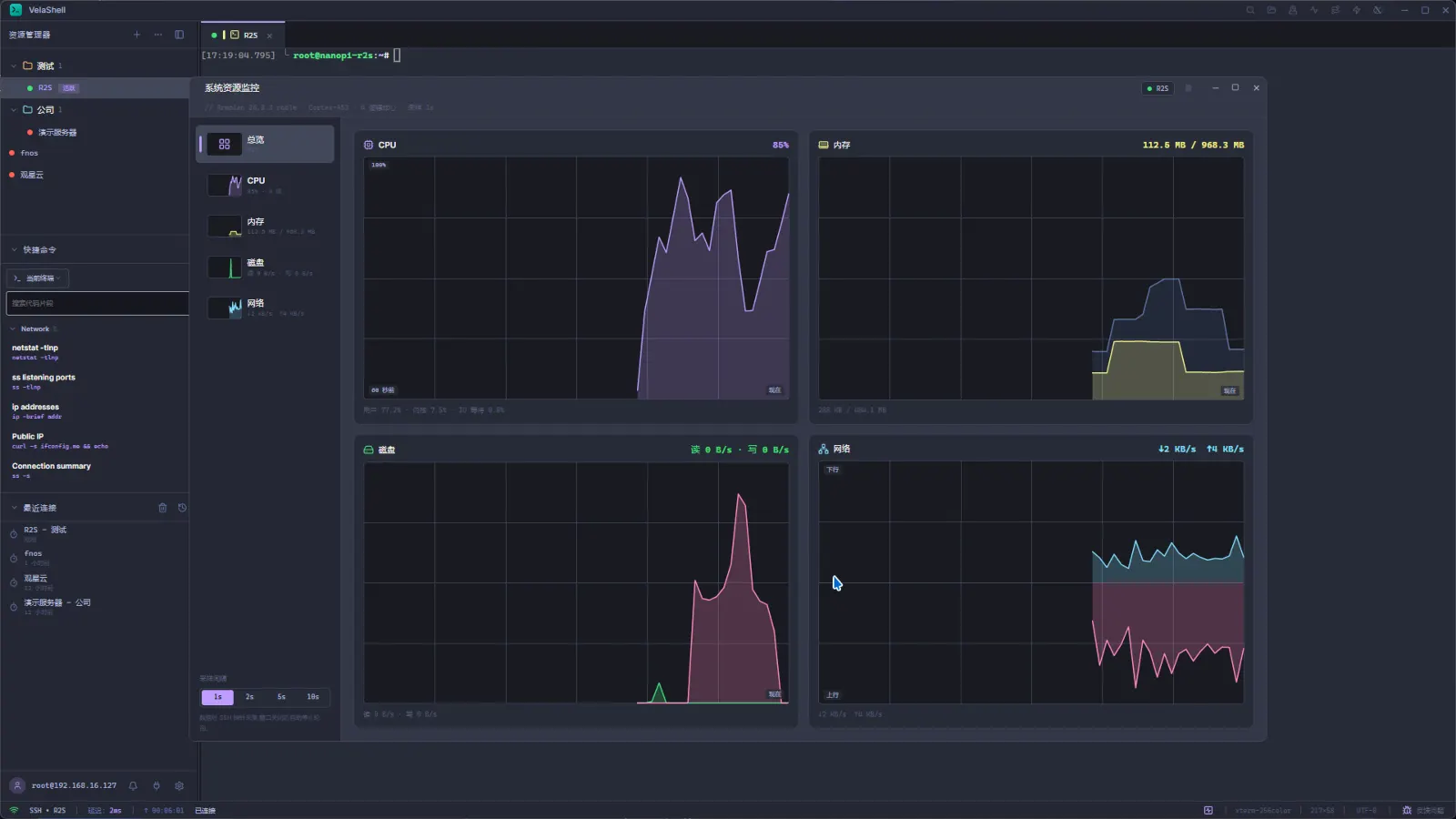Switch to the 总览 overview tab
This screenshot has width=1456, height=819.
[265, 144]
